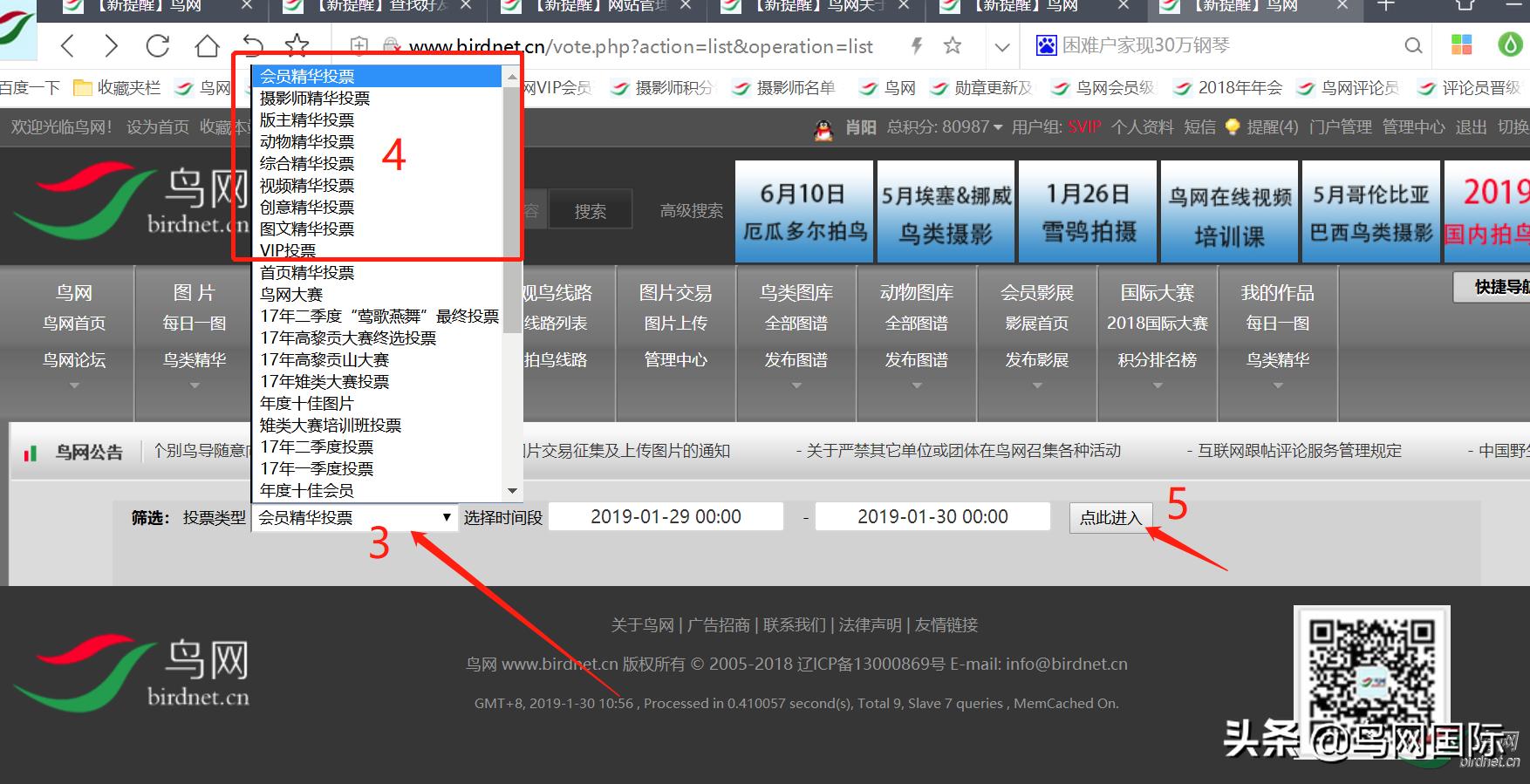Open 法律声明 footer link
Image resolution: width=1530 pixels, height=784 pixels.
coord(870,625)
